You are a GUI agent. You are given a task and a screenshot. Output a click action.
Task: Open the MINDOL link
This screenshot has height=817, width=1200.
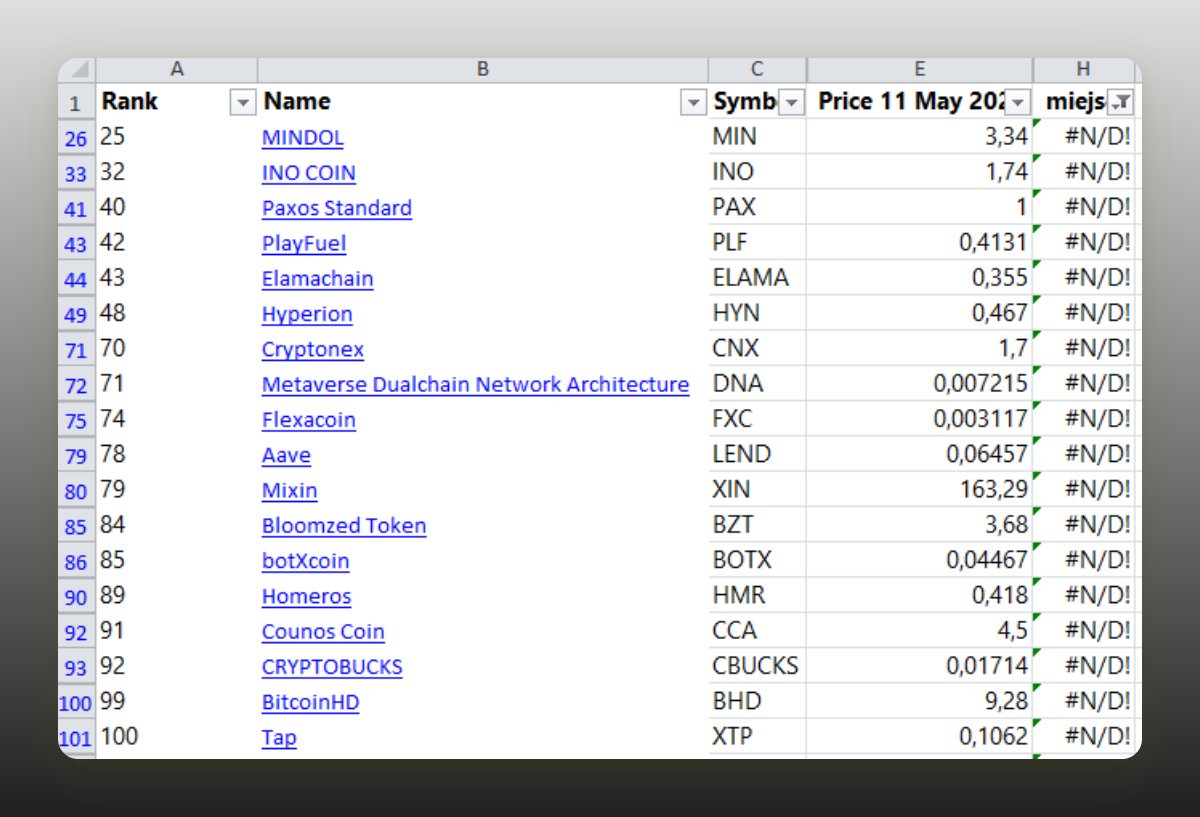click(x=303, y=138)
